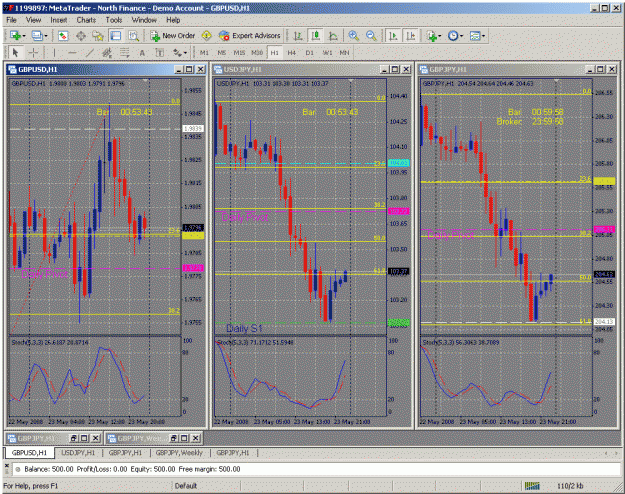The width and height of the screenshot is (625, 494).
Task: Open the Insert menu
Action: click(x=59, y=20)
